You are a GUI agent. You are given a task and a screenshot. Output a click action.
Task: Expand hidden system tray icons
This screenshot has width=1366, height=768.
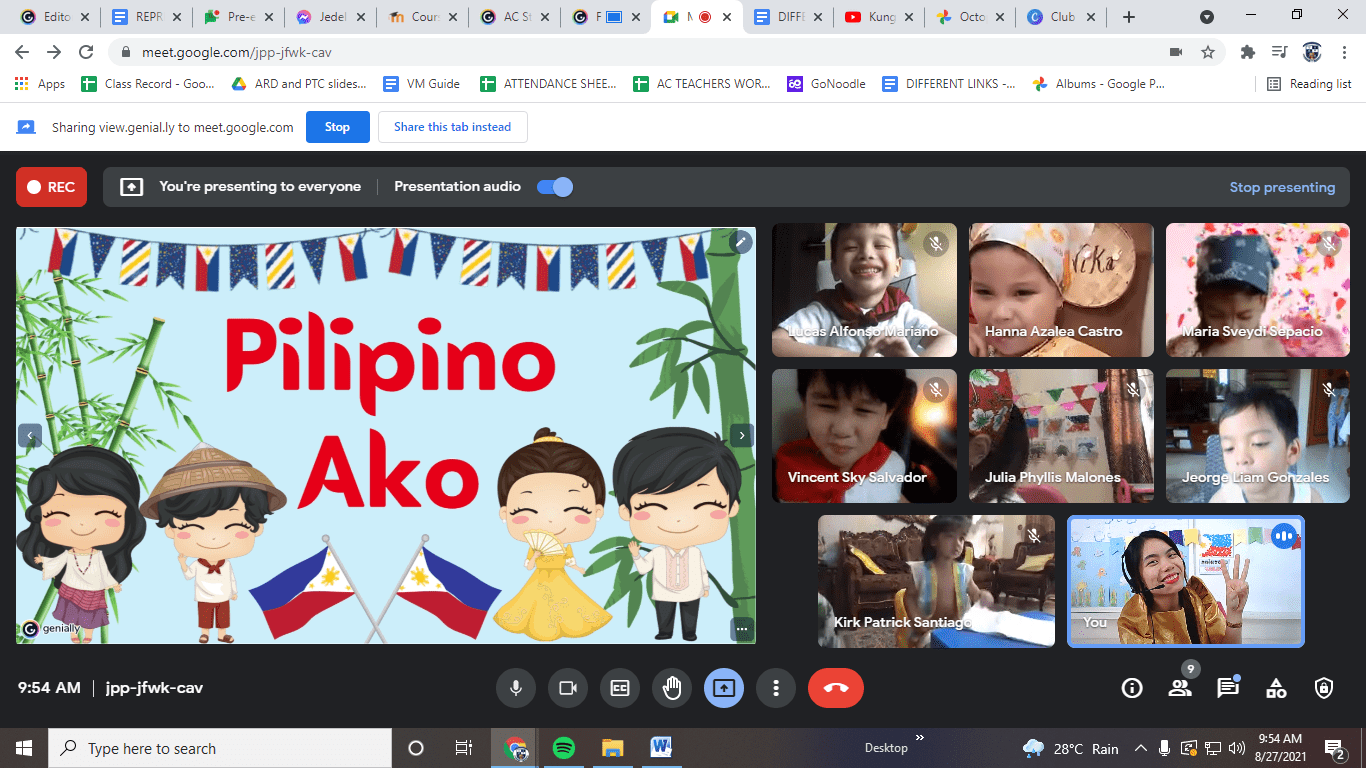(1140, 747)
